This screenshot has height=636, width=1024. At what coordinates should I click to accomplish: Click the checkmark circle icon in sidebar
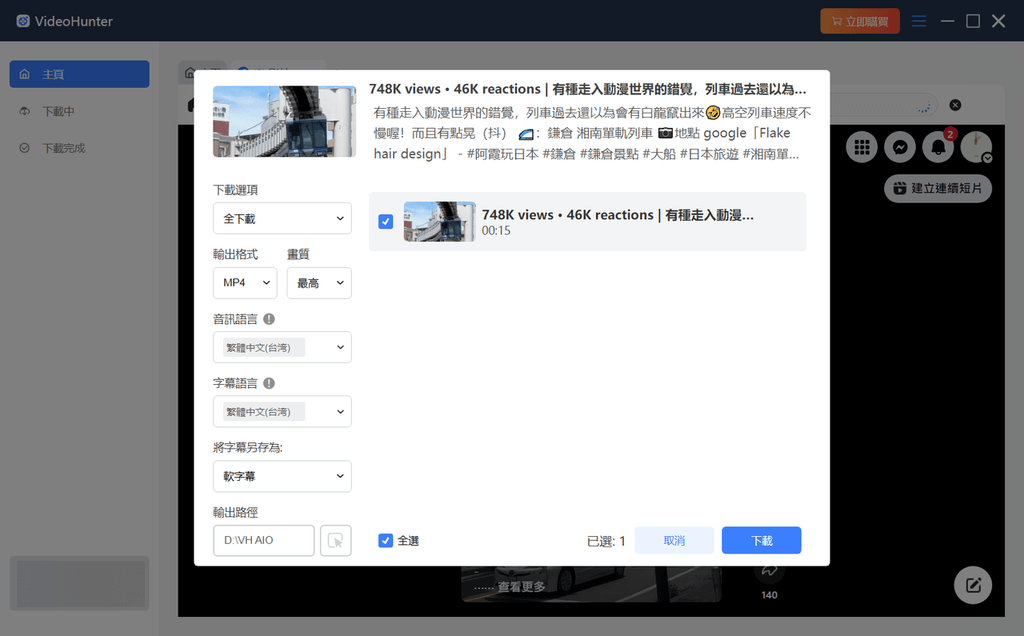25,148
